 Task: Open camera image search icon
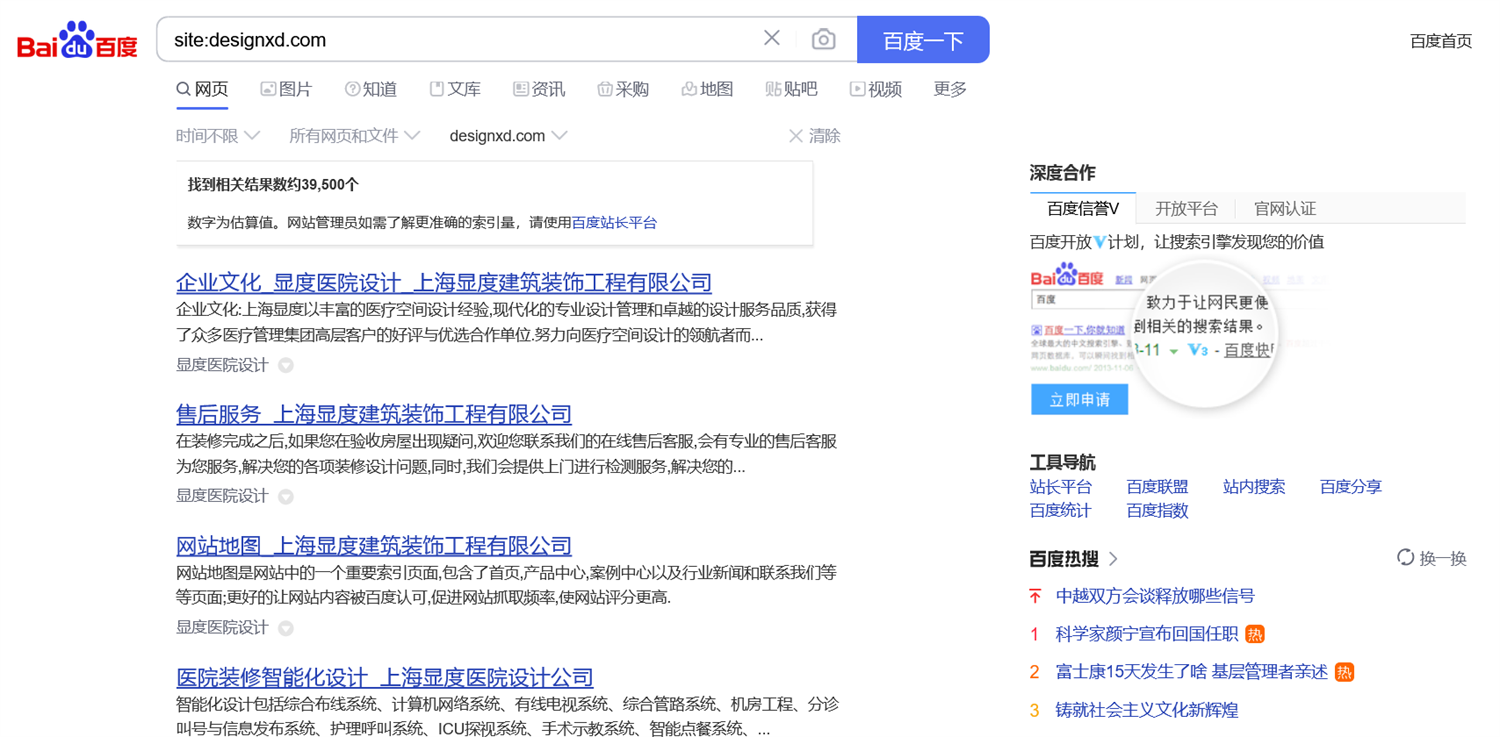point(823,39)
